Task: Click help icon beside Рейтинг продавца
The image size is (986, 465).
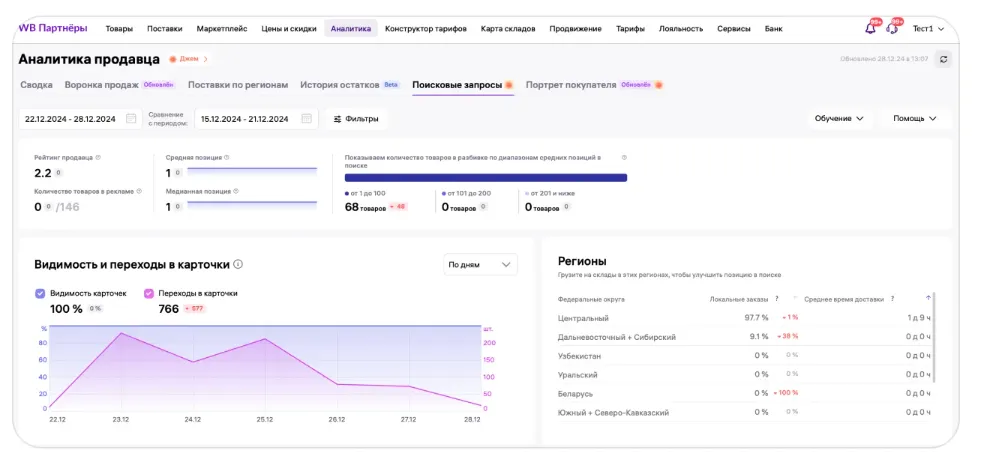Action: click(x=98, y=158)
